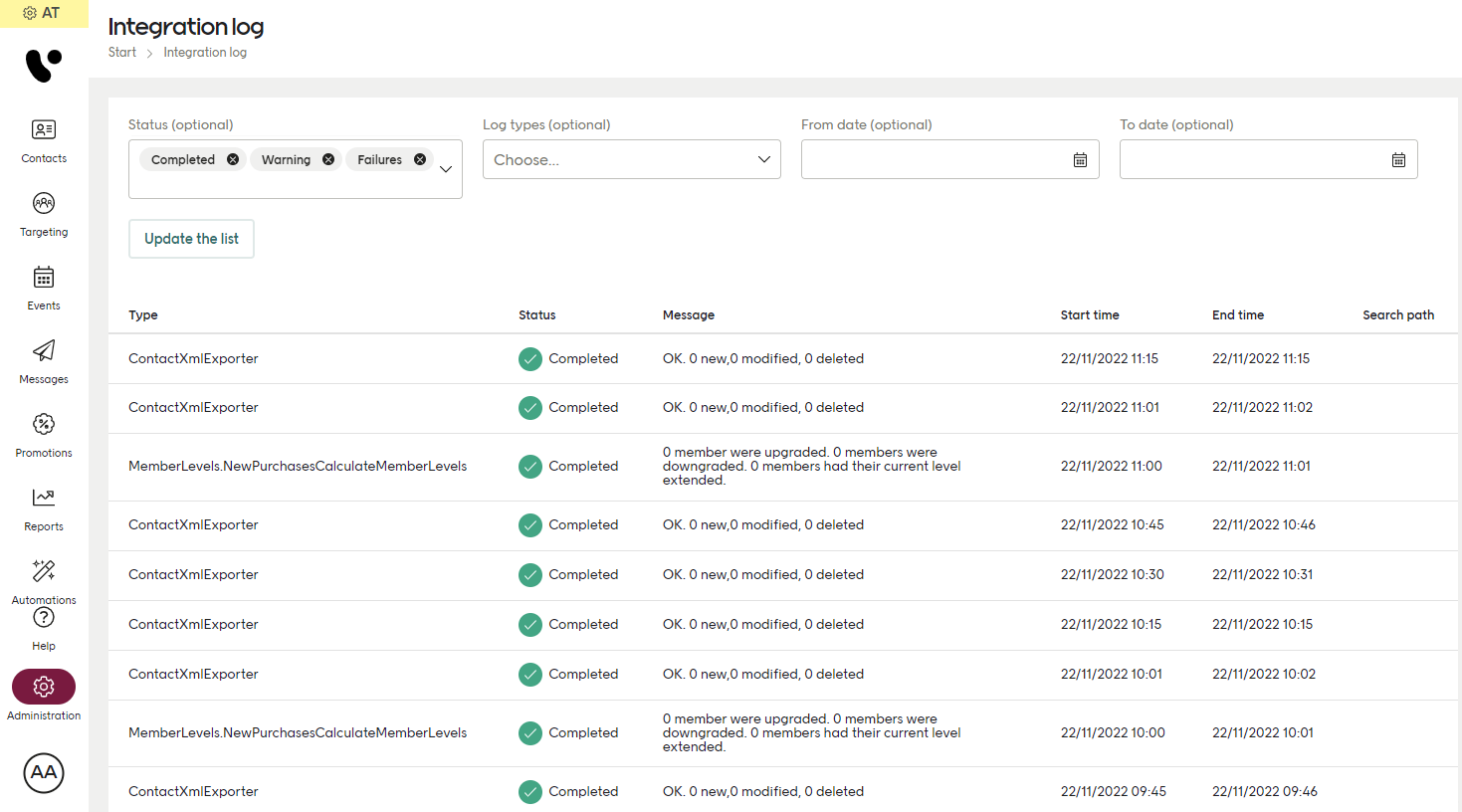
Task: Expand the Status filter chevron
Action: click(x=445, y=169)
